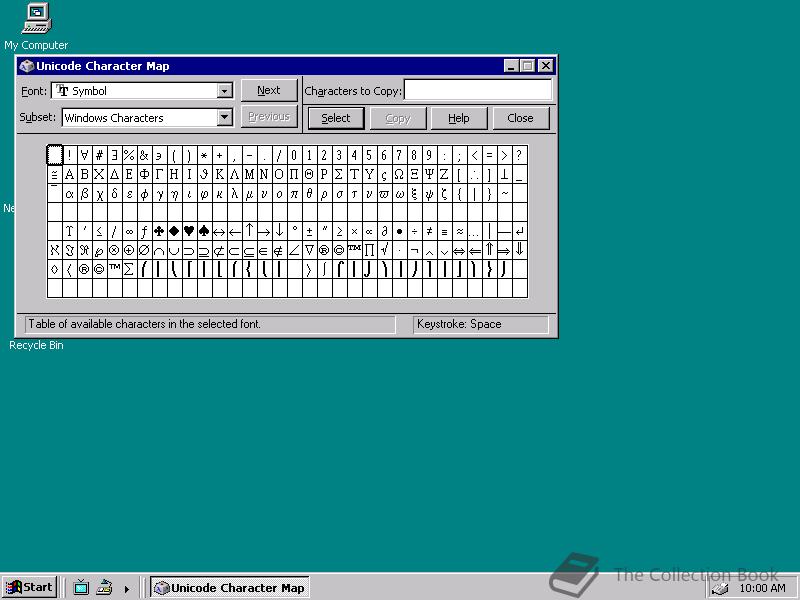Click the 10:00 AM clock

pyautogui.click(x=762, y=588)
